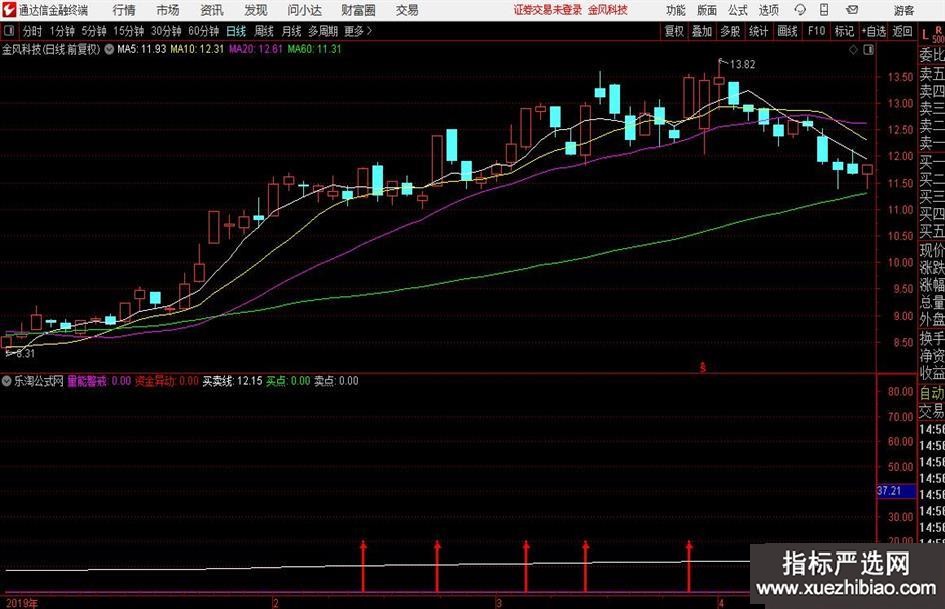The image size is (945, 609).
Task: Open the 财富圈 menu
Action: 358,10
